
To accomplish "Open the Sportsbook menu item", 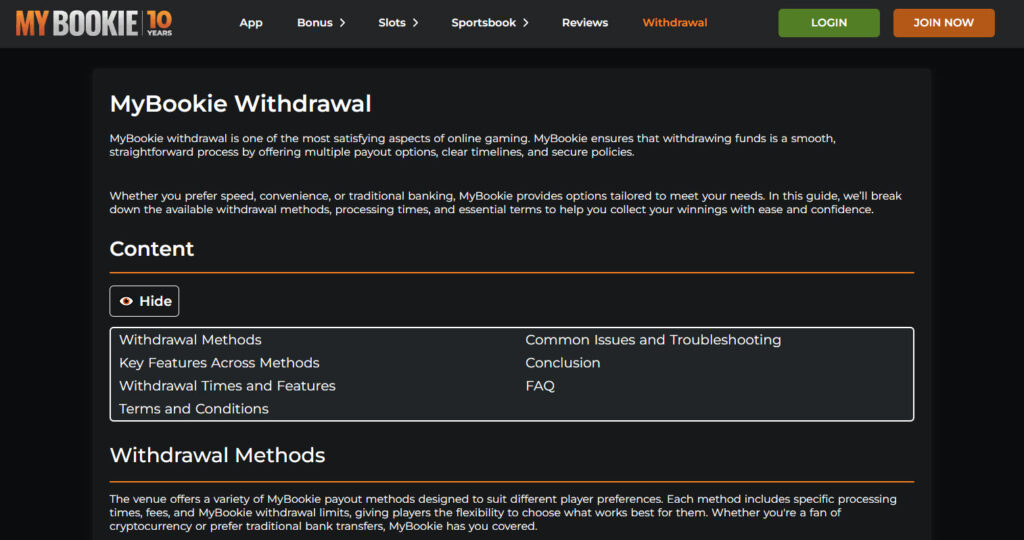I will click(x=483, y=23).
